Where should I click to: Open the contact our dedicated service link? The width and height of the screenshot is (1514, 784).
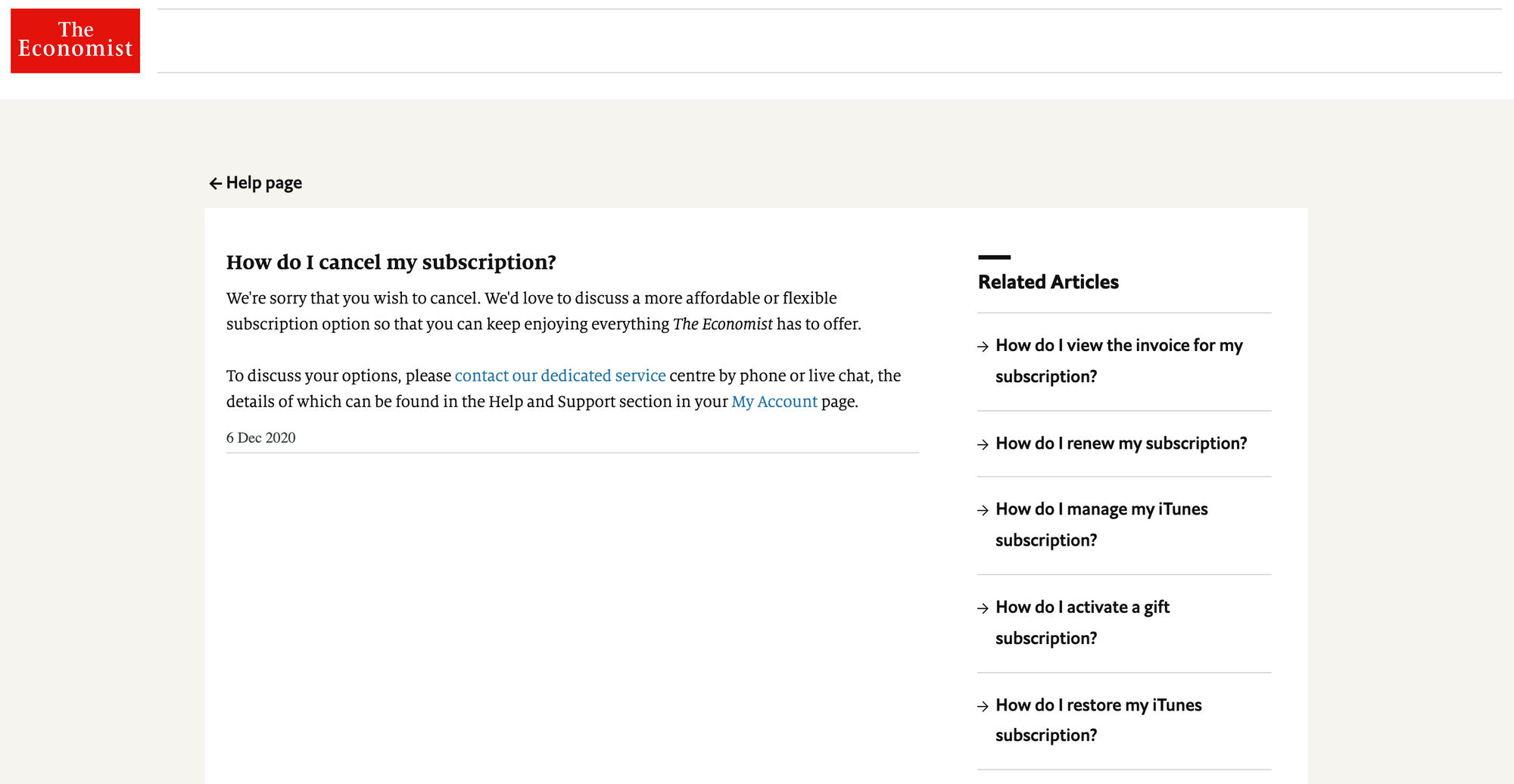tap(560, 375)
